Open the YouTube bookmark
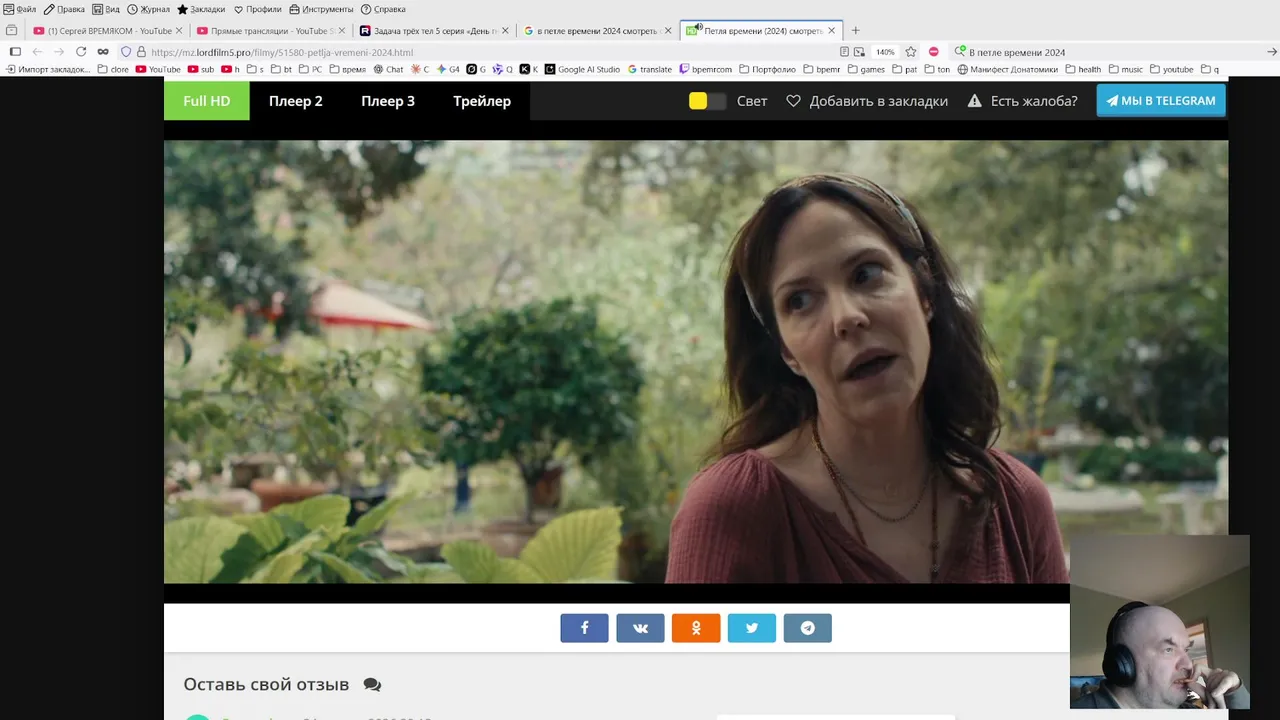This screenshot has height=720, width=1280. coord(158,70)
